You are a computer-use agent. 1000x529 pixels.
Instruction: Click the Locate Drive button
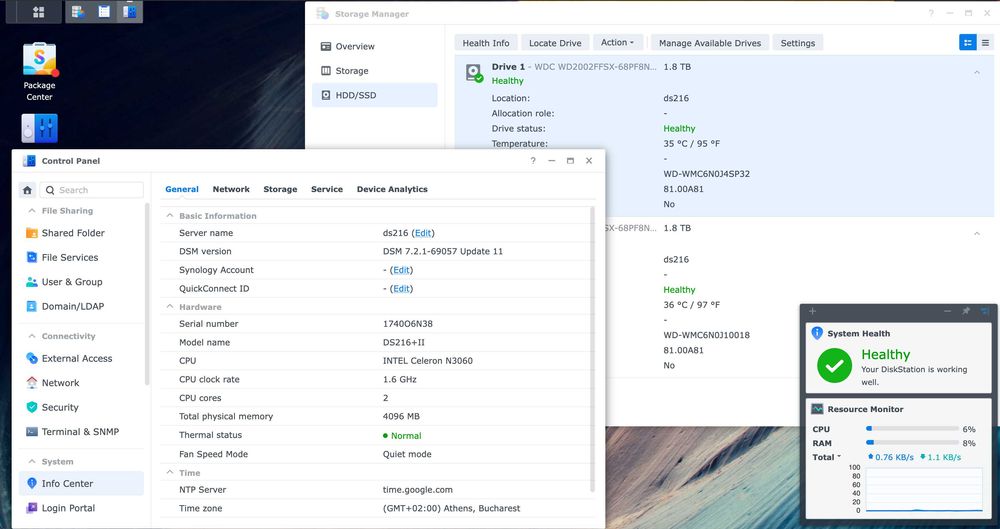click(x=555, y=43)
